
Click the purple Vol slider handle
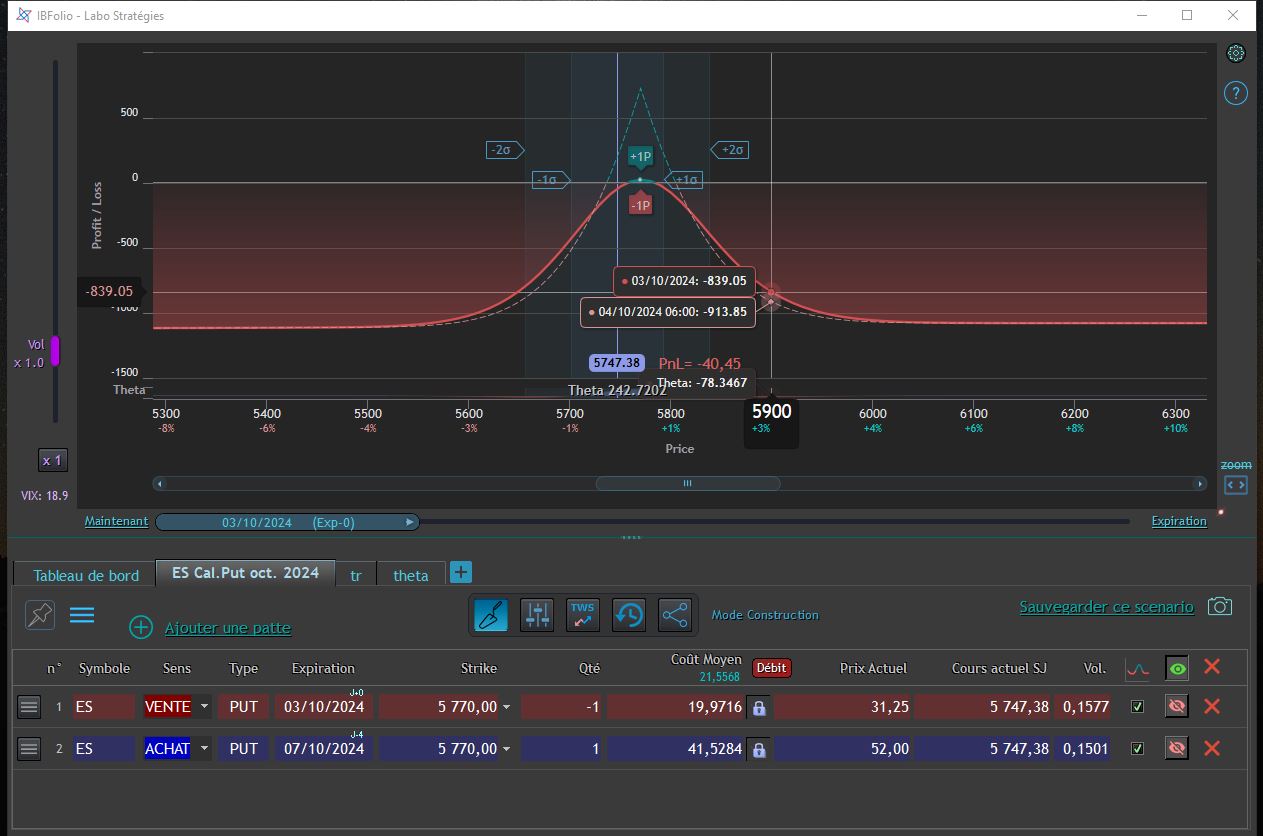click(x=56, y=351)
